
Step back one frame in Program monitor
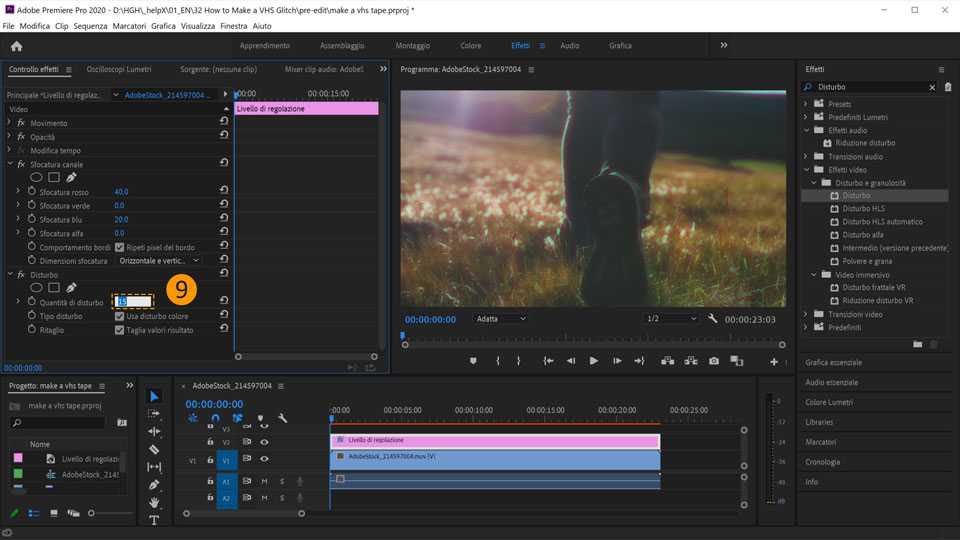coord(571,361)
